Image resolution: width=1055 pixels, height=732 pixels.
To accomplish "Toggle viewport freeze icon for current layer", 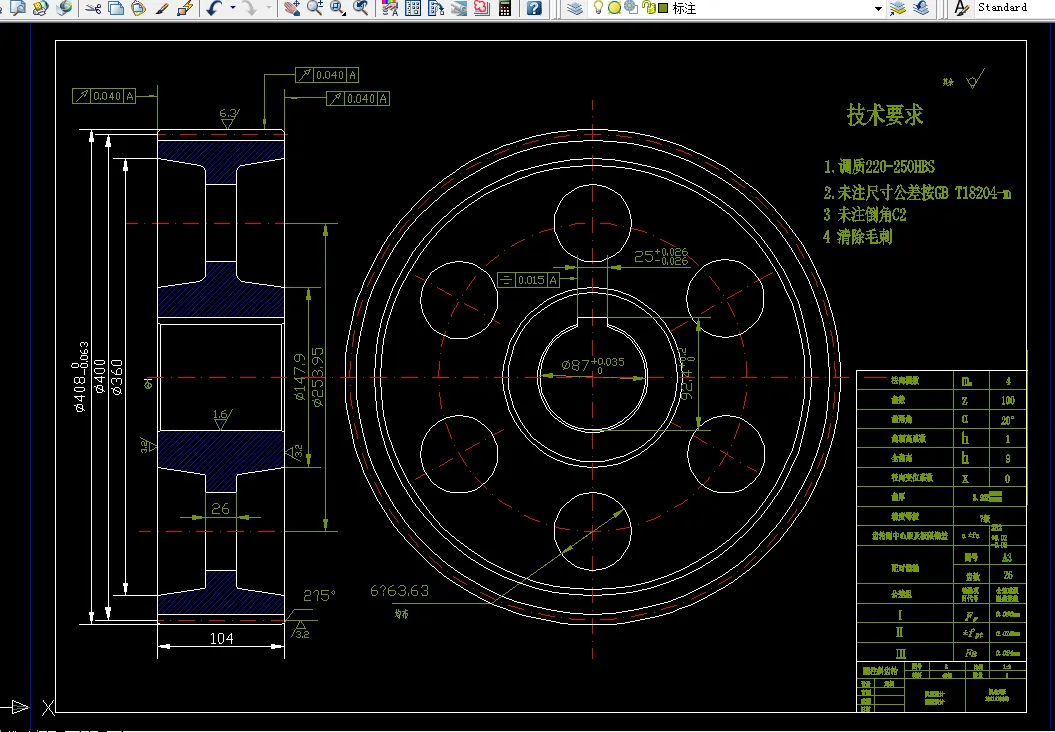I will pyautogui.click(x=631, y=8).
